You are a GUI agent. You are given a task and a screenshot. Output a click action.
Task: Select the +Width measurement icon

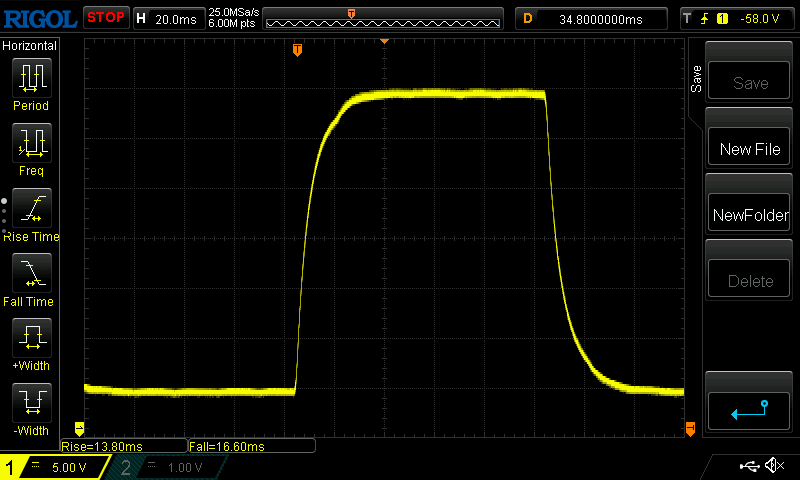click(x=32, y=337)
